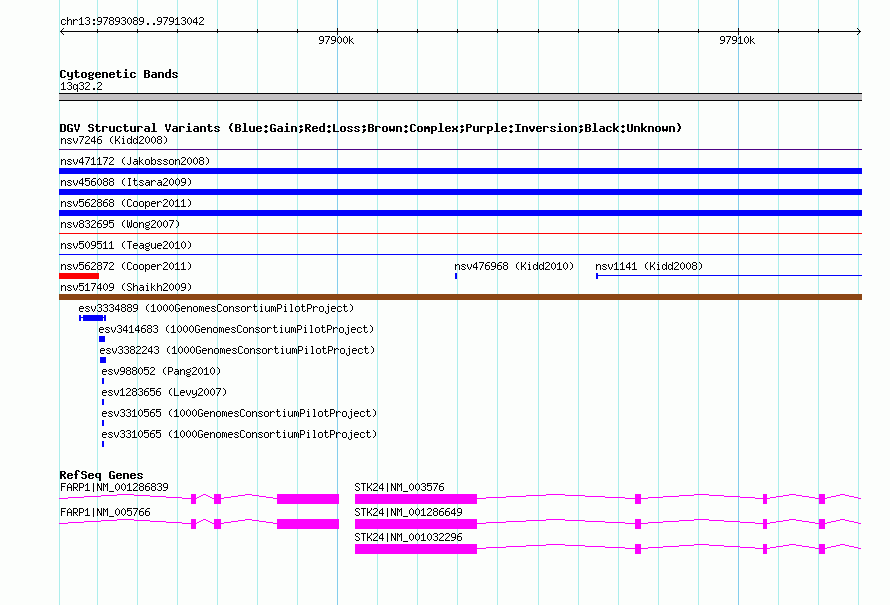The width and height of the screenshot is (890, 605).
Task: Select FARP1|NM_001286839 gene label
Action: click(114, 487)
